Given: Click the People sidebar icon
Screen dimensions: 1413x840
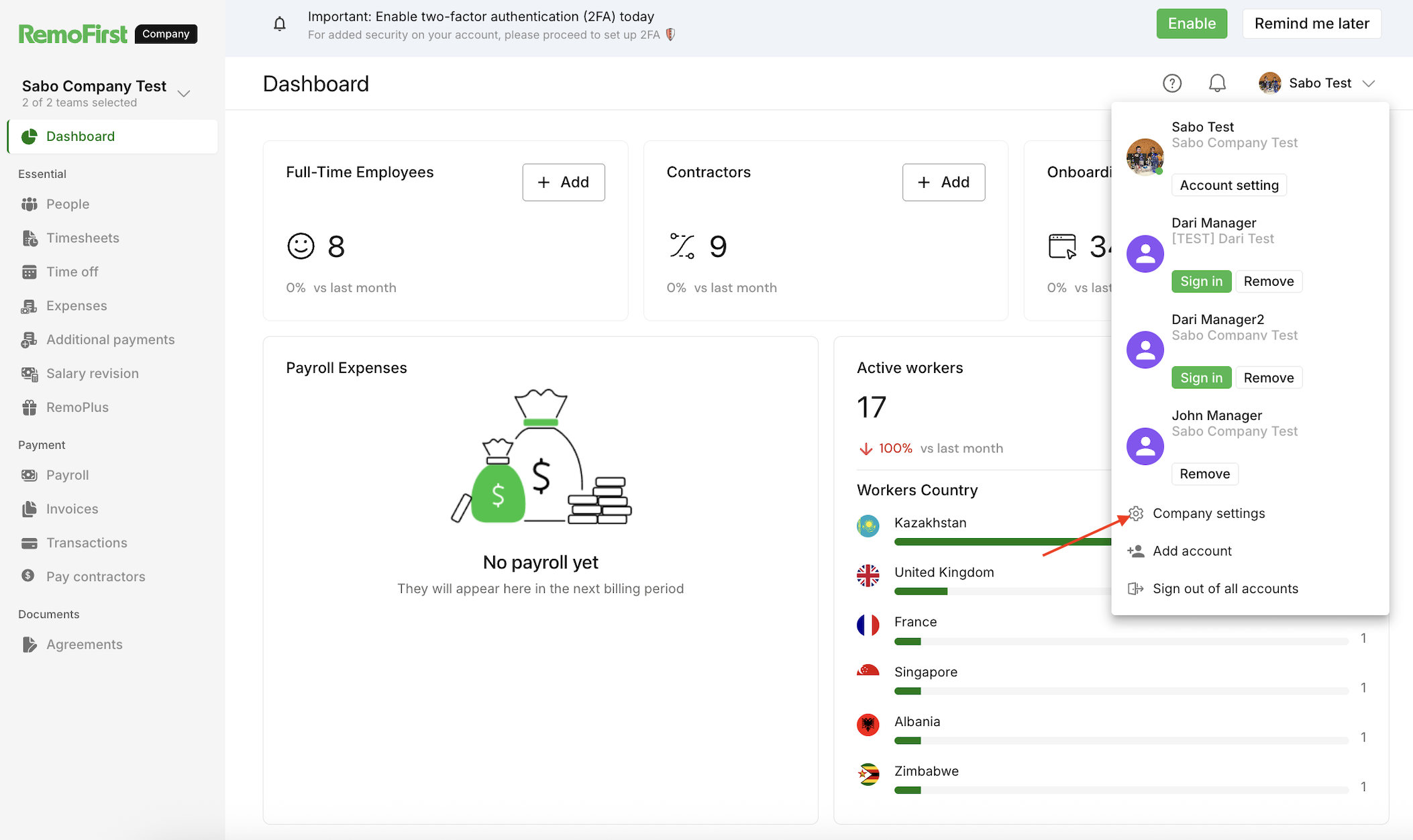Looking at the screenshot, I should [x=29, y=204].
